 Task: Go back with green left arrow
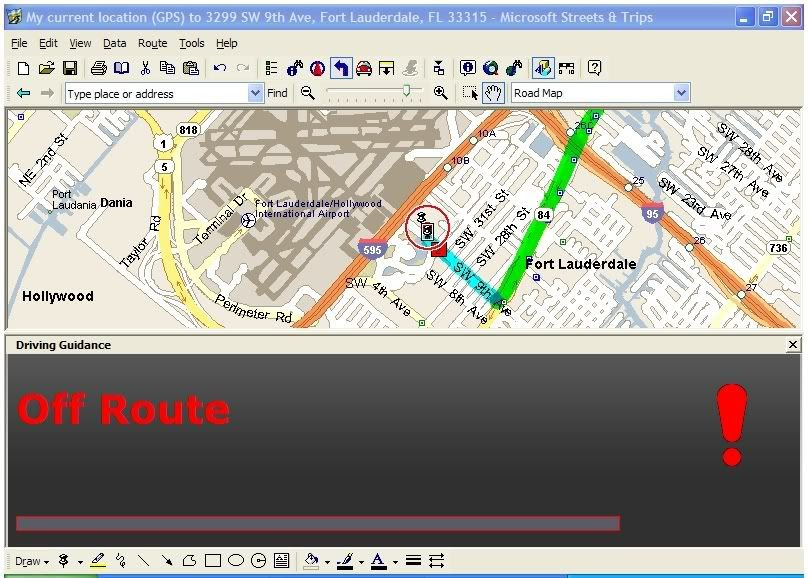click(x=23, y=93)
